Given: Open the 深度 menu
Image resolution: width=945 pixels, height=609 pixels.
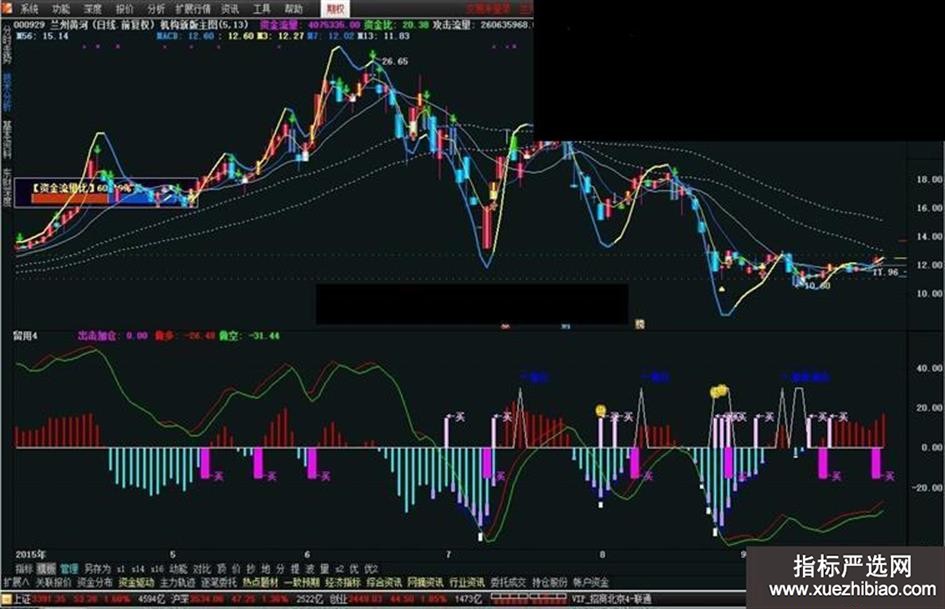Looking at the screenshot, I should (x=93, y=8).
